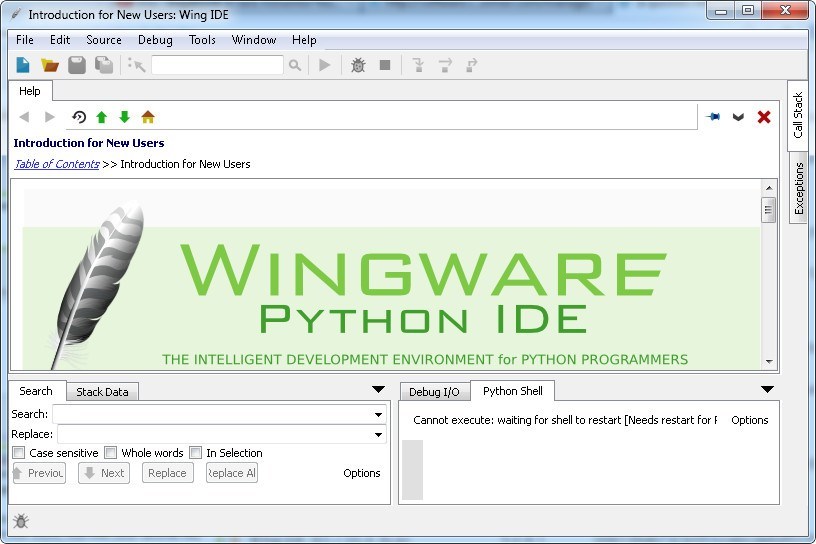Open the Python Shell panel tab menu arrow
The image size is (816, 544).
coord(767,389)
